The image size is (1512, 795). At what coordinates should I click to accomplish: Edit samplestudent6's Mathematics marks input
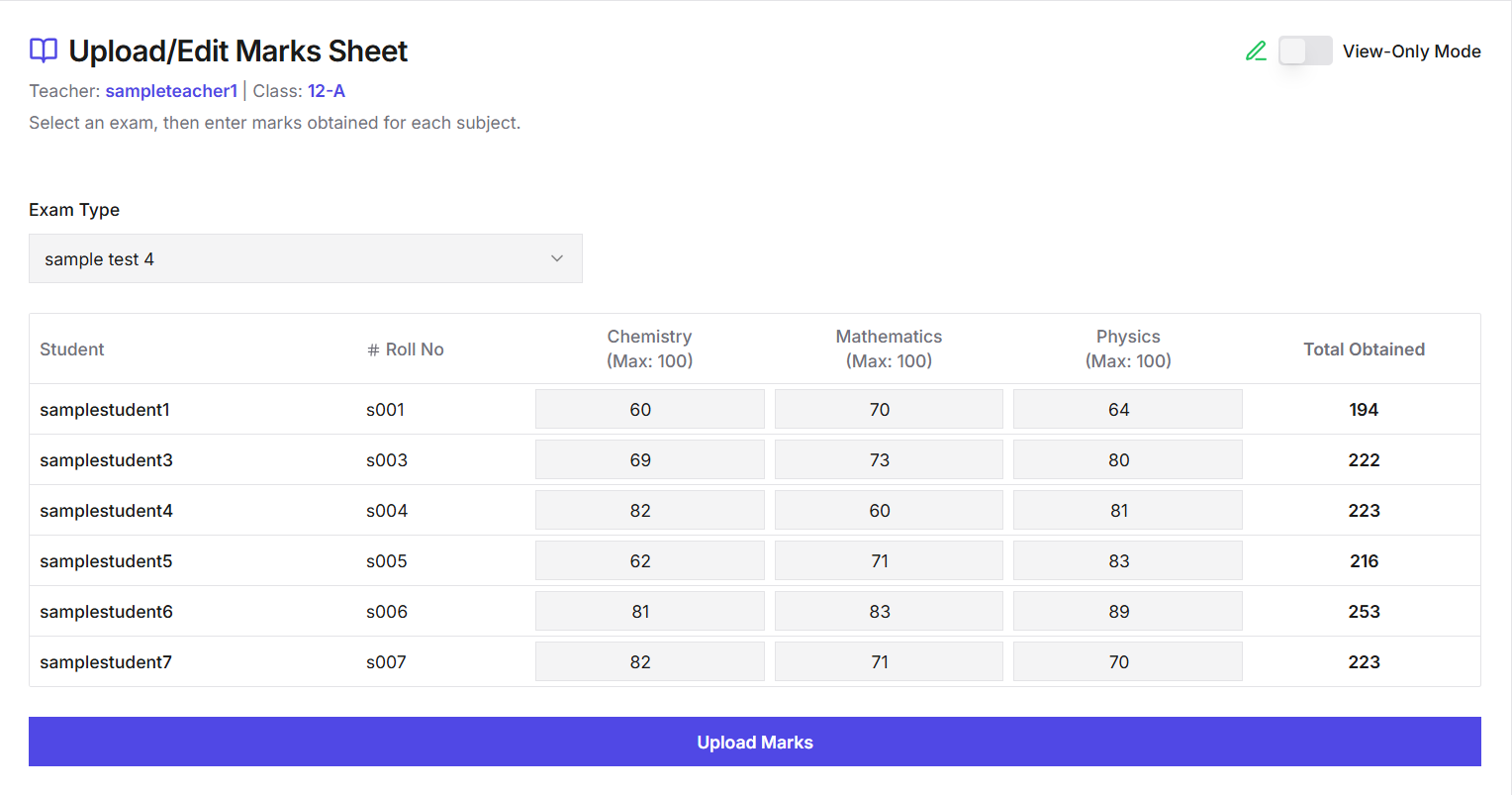(x=889, y=611)
